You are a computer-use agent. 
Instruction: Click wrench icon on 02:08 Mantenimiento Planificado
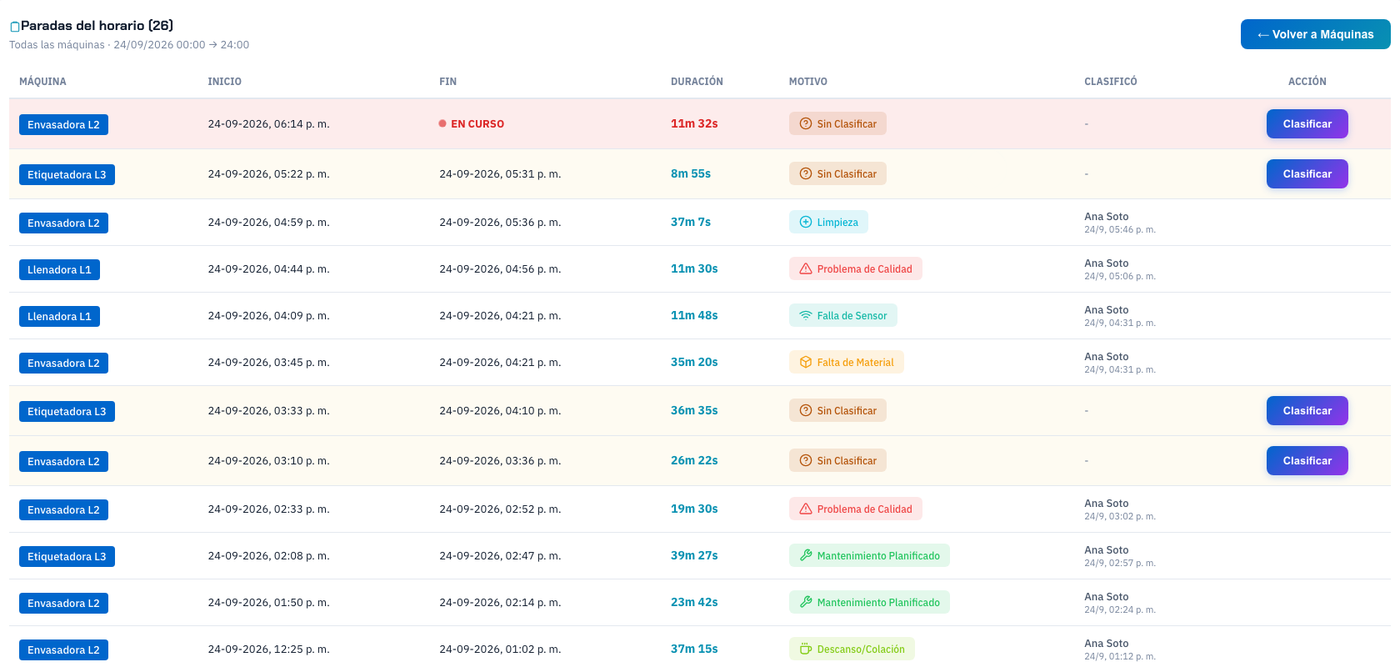805,556
